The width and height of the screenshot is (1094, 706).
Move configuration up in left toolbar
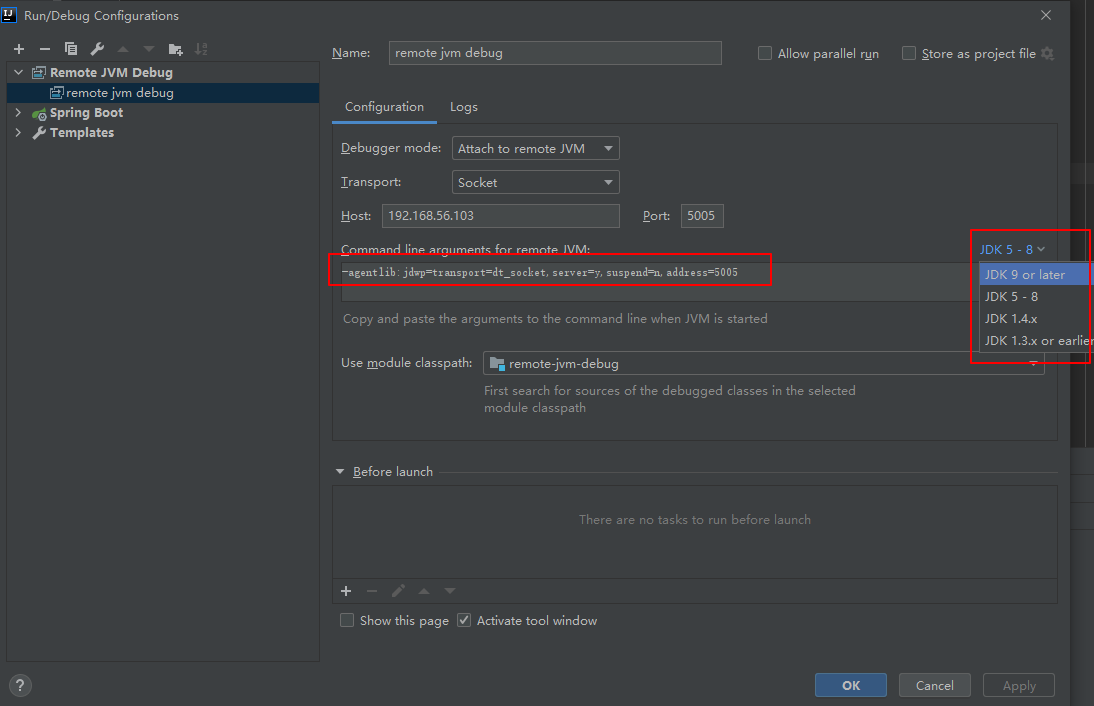click(123, 49)
